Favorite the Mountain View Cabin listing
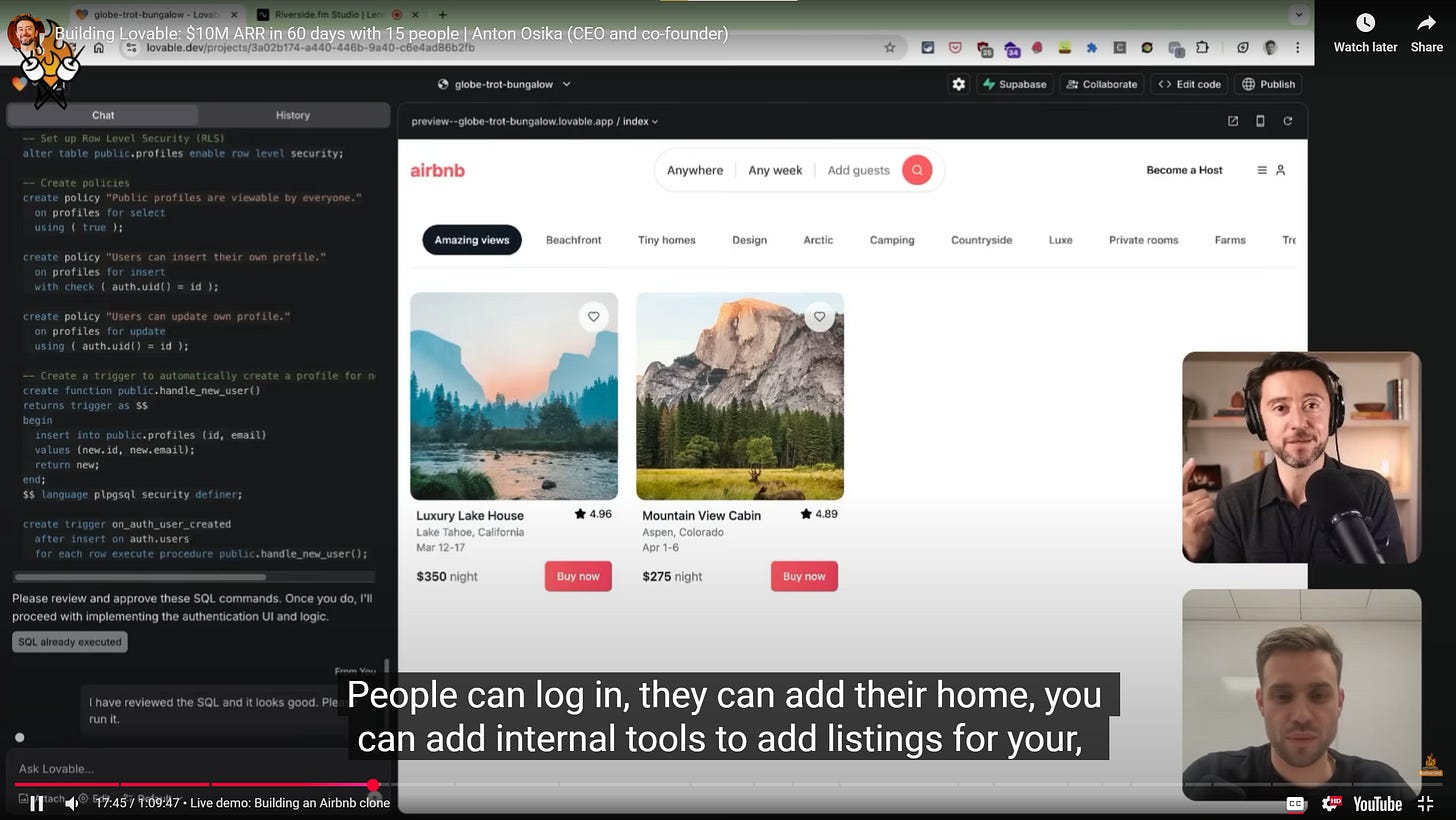This screenshot has height=820, width=1456. [819, 317]
